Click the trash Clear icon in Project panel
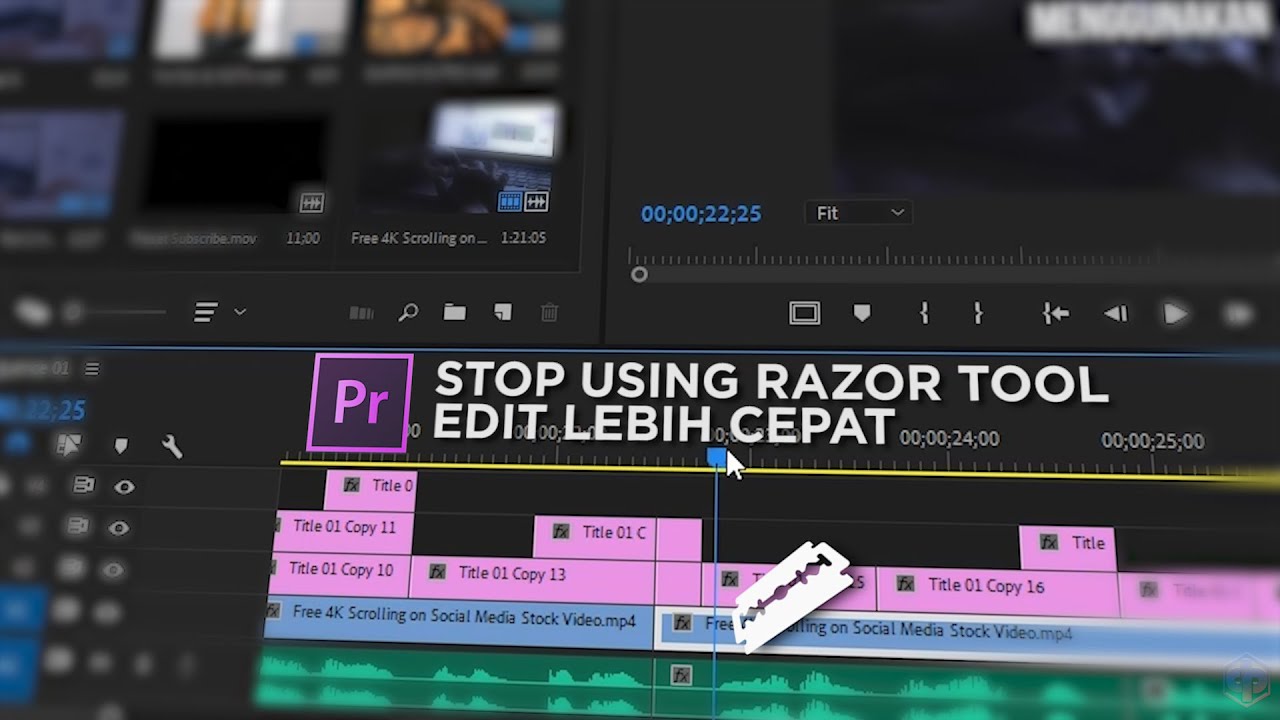 point(549,313)
